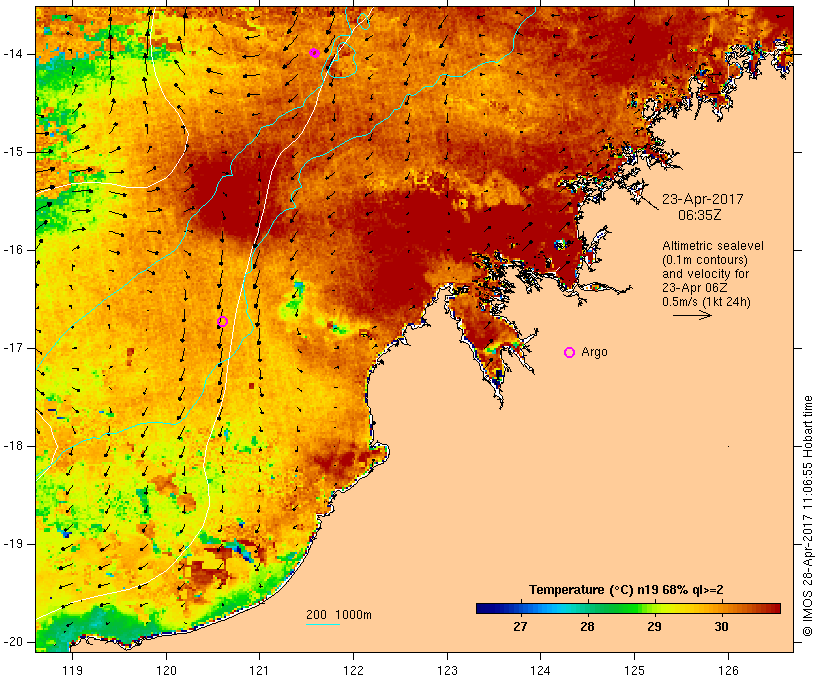Click the '-16' latitude axis label

click(13, 250)
